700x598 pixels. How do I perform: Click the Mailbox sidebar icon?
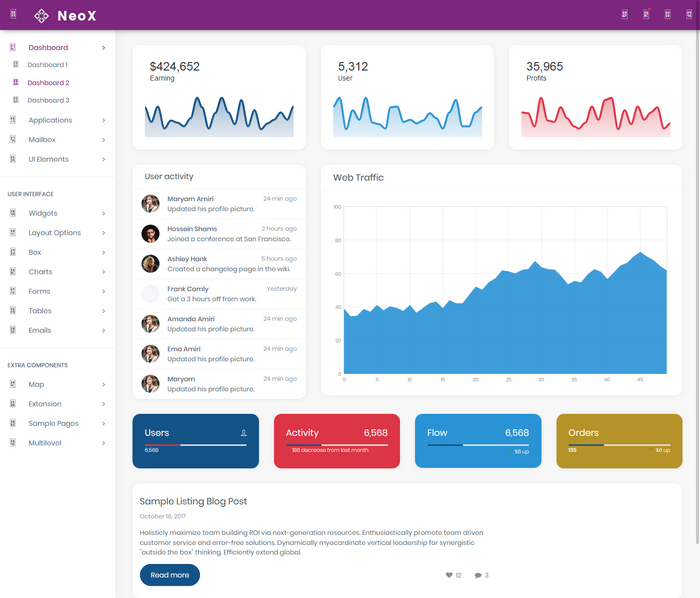13,139
